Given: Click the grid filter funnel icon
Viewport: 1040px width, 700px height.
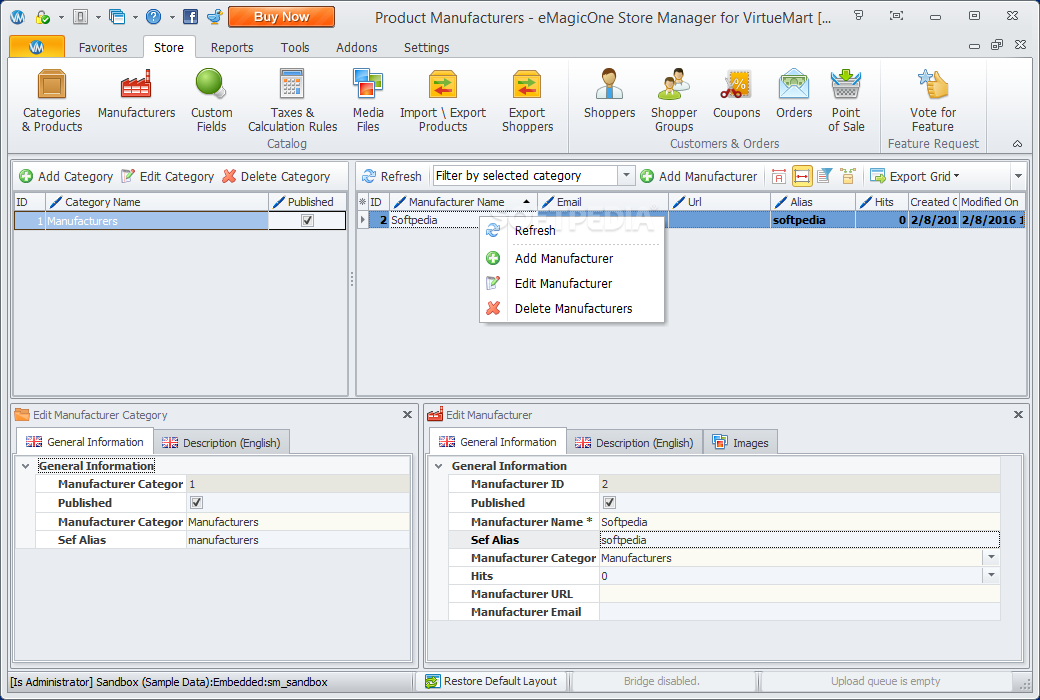Looking at the screenshot, I should click(824, 176).
